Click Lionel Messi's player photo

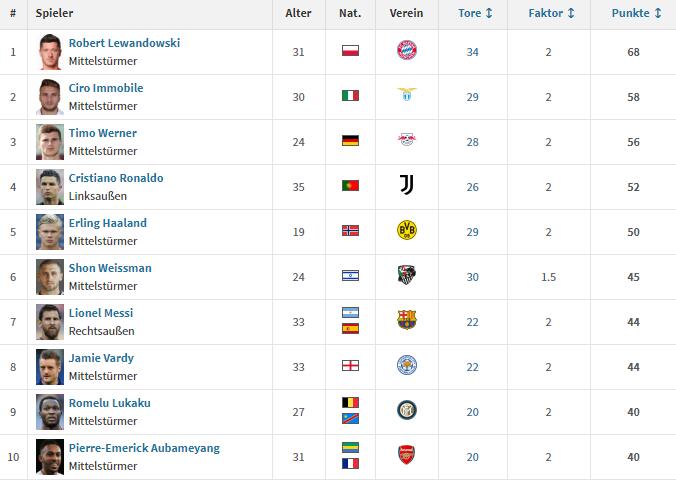point(50,322)
